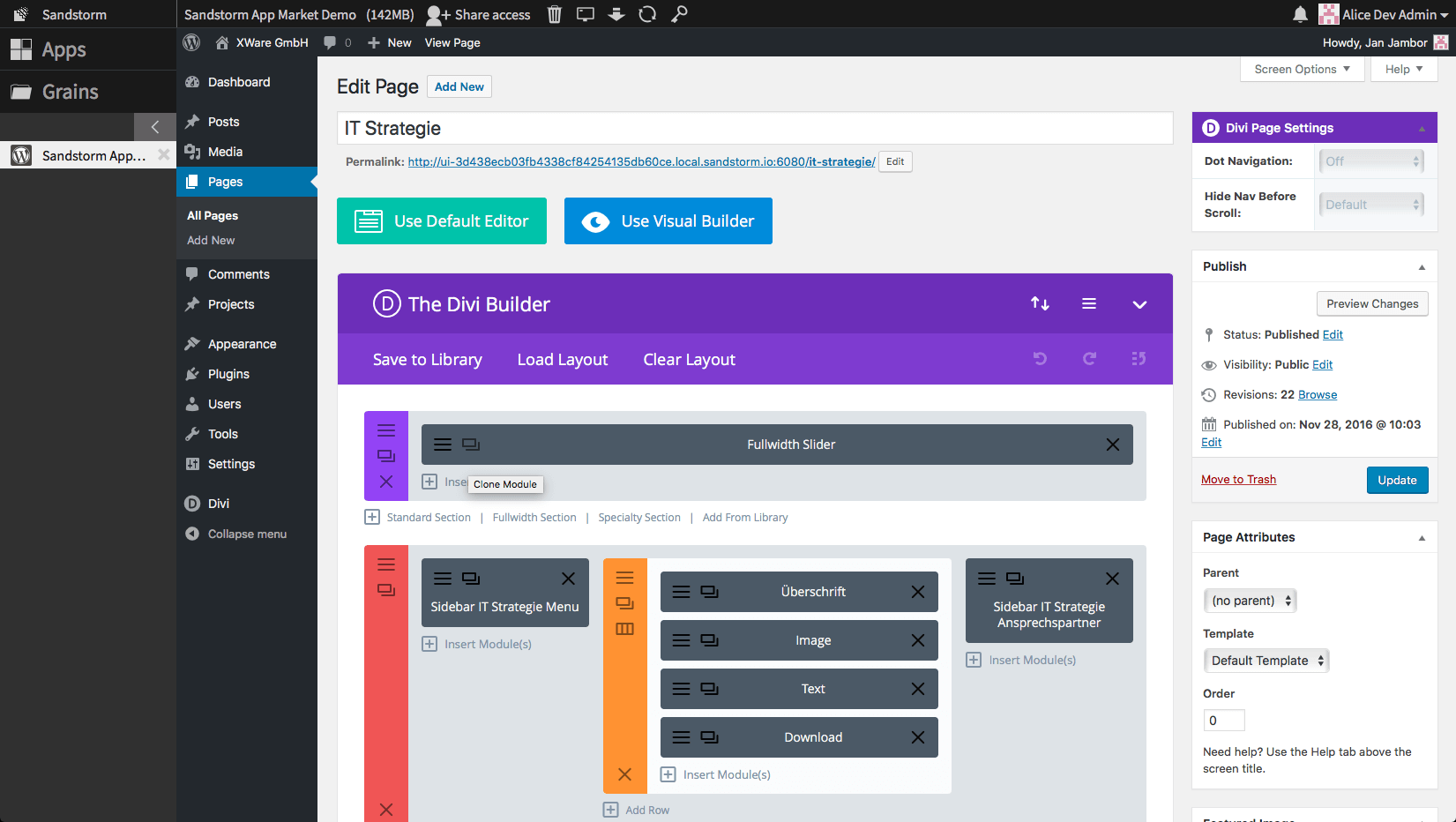Clone the Fullwidth Slider module
The width and height of the screenshot is (1456, 822).
tap(471, 445)
